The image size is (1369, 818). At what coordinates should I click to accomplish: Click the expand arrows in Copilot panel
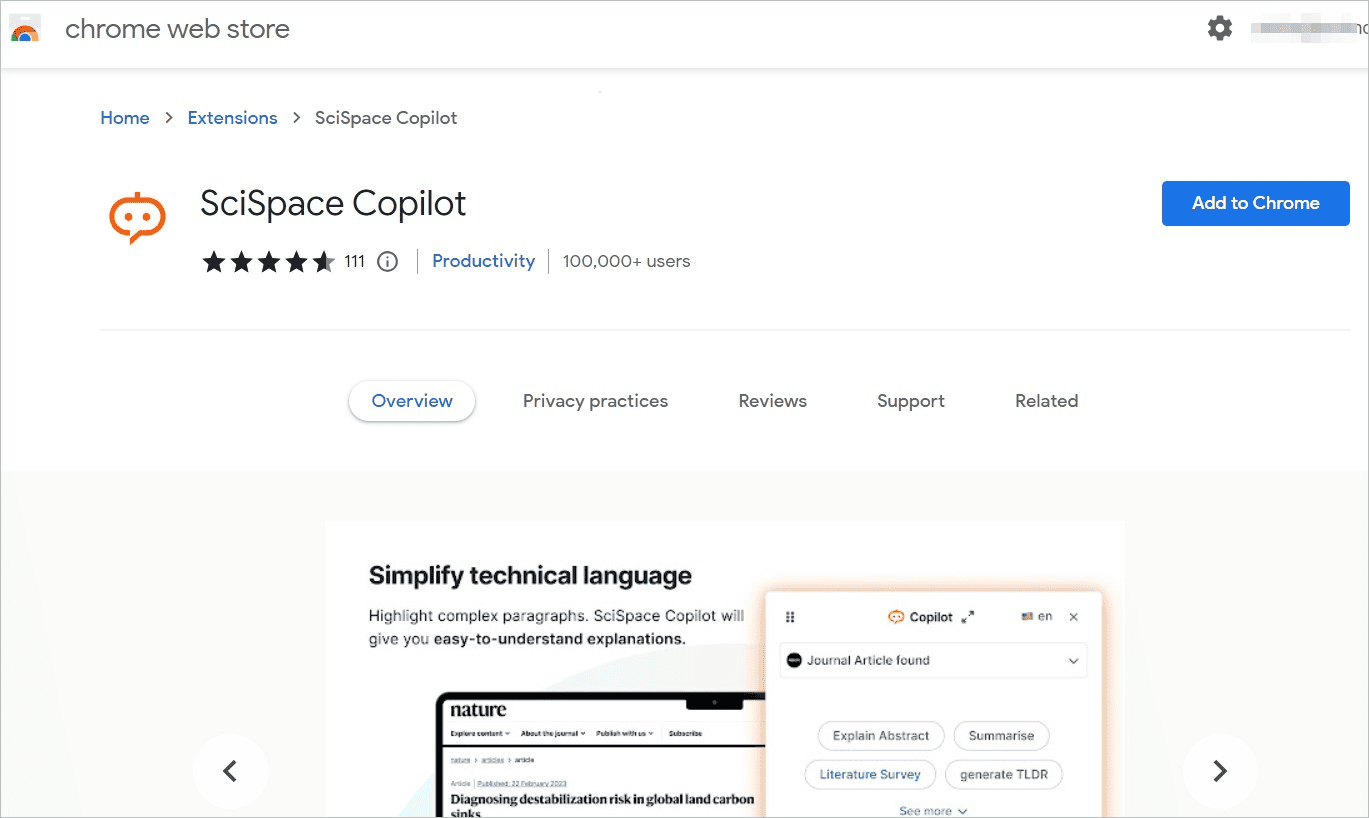point(968,617)
